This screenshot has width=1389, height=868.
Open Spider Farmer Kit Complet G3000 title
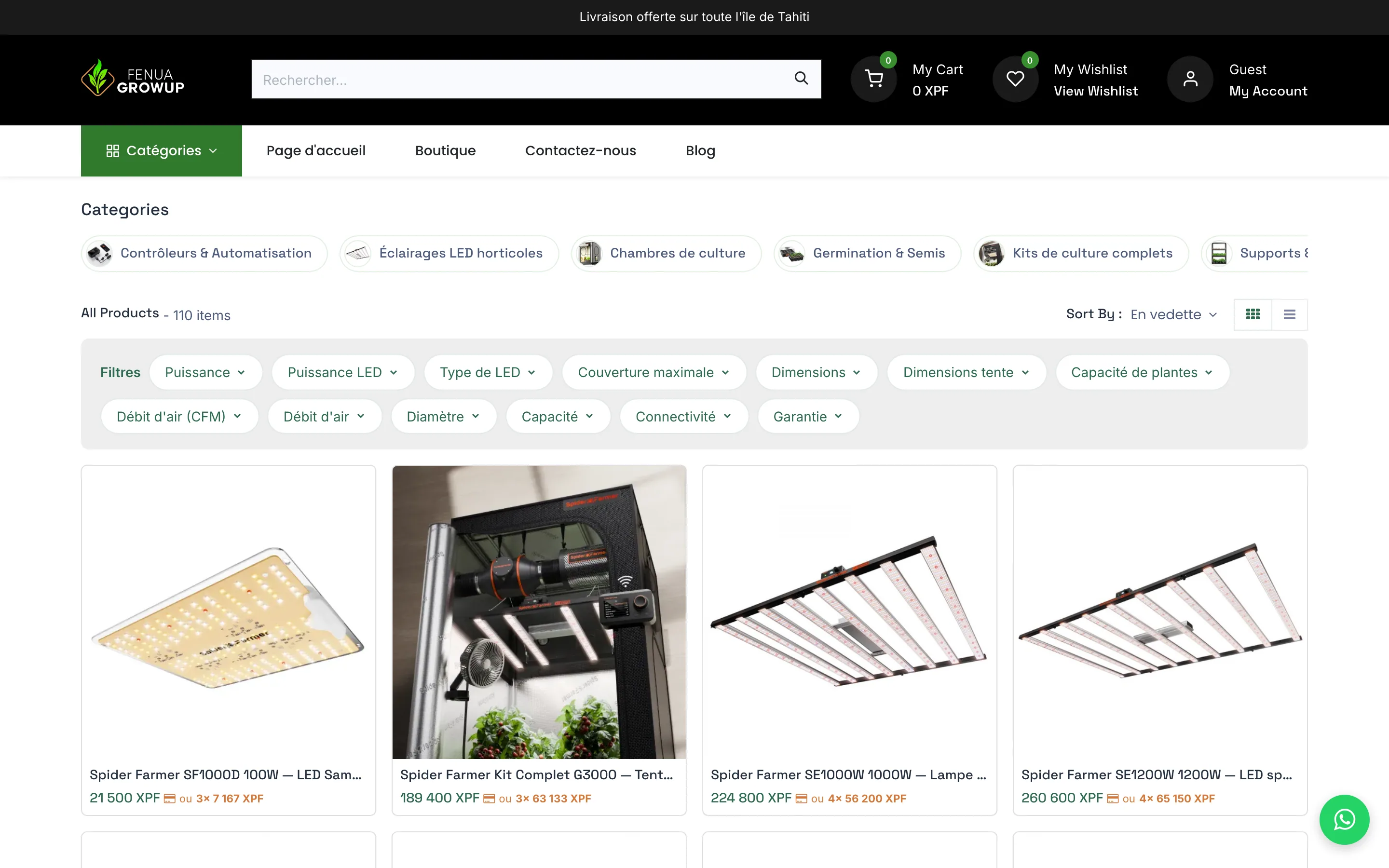click(537, 774)
